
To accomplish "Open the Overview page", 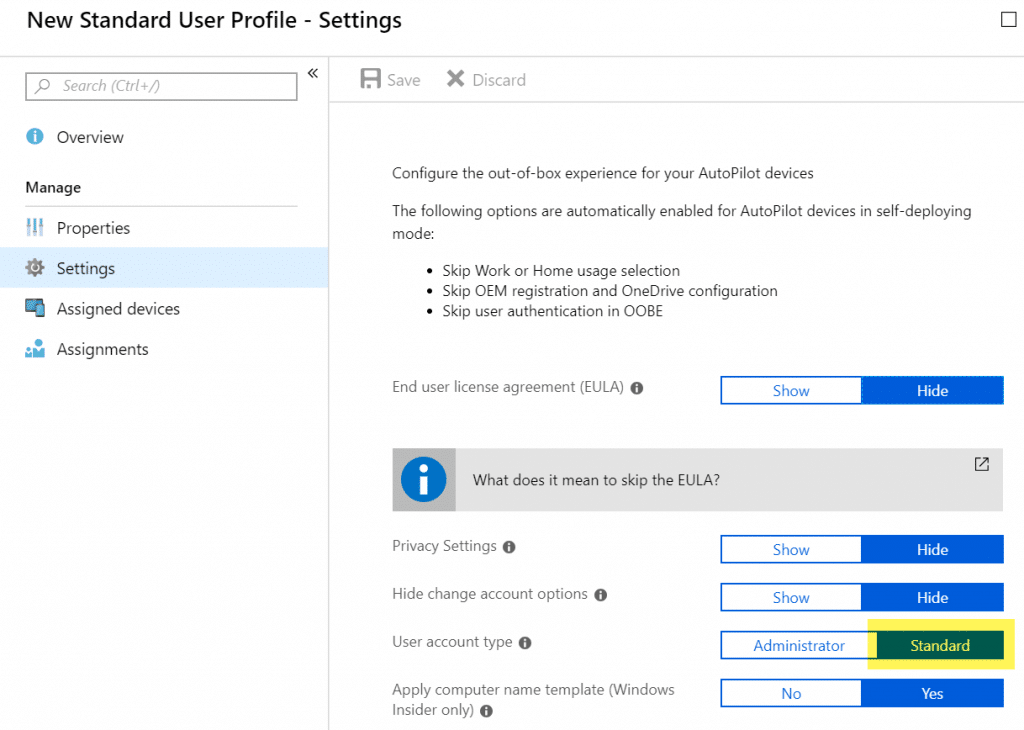I will 88,137.
